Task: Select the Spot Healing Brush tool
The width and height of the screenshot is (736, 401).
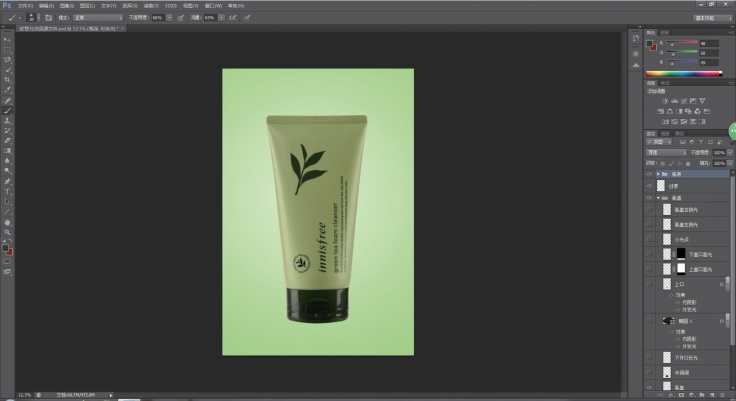Action: (x=8, y=100)
